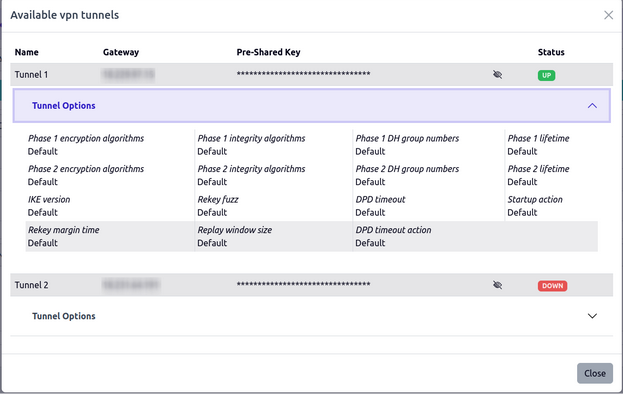Click the Pre-Shared Key column header
The height and width of the screenshot is (394, 623).
tap(268, 52)
